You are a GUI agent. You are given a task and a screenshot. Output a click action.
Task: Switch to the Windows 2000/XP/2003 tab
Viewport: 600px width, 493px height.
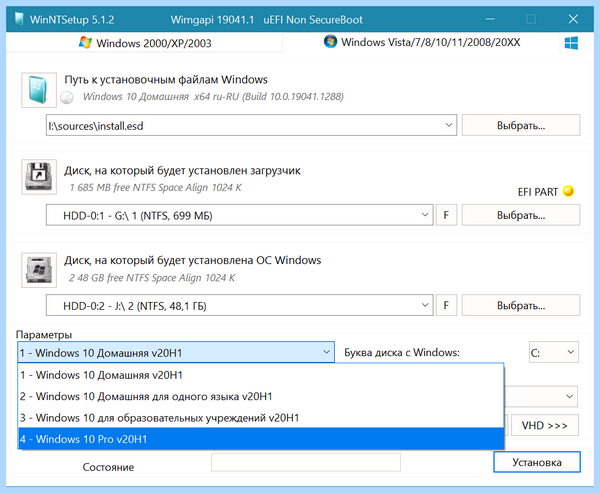pos(145,43)
